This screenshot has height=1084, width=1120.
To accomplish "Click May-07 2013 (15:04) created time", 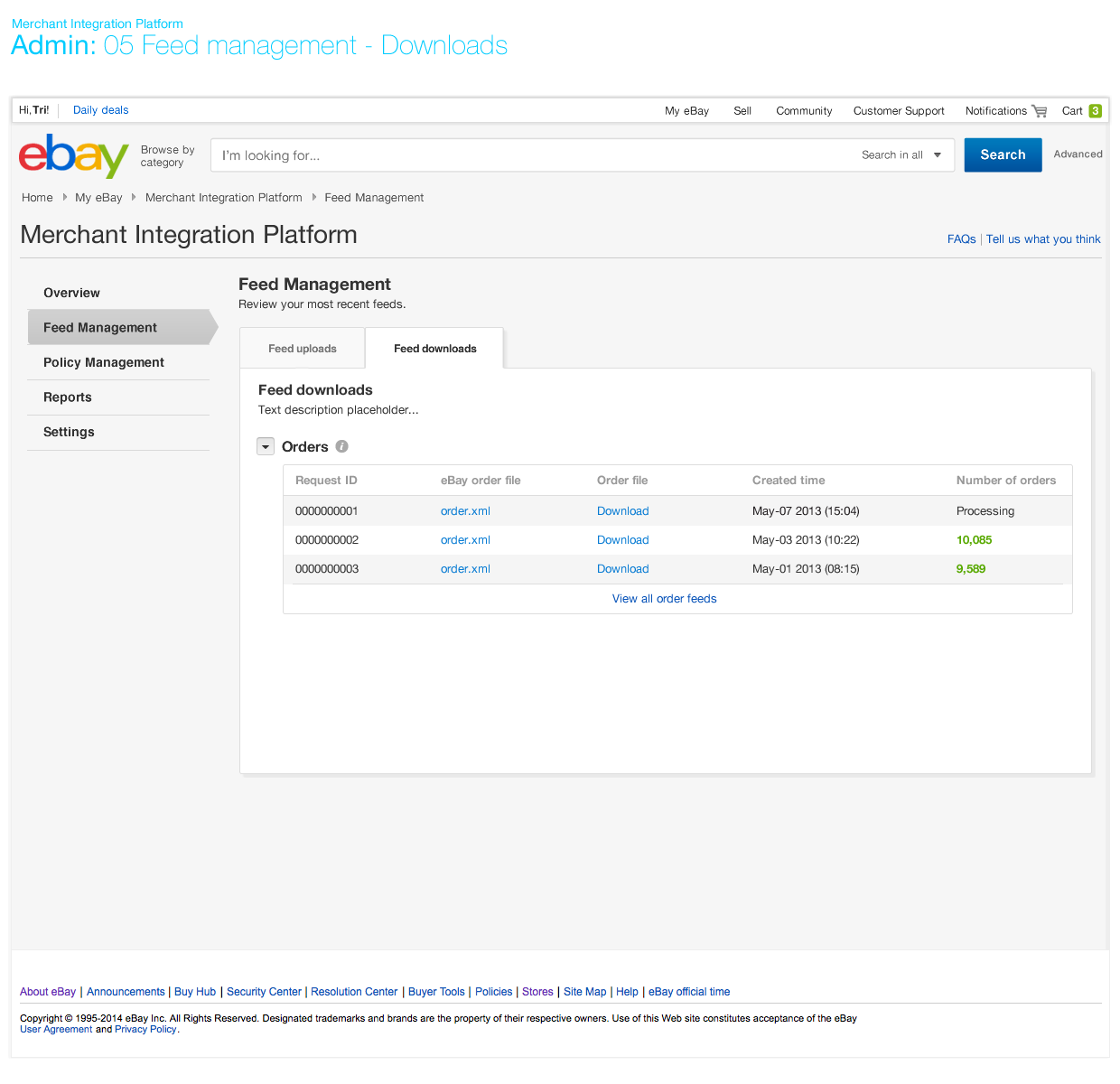I will (806, 511).
